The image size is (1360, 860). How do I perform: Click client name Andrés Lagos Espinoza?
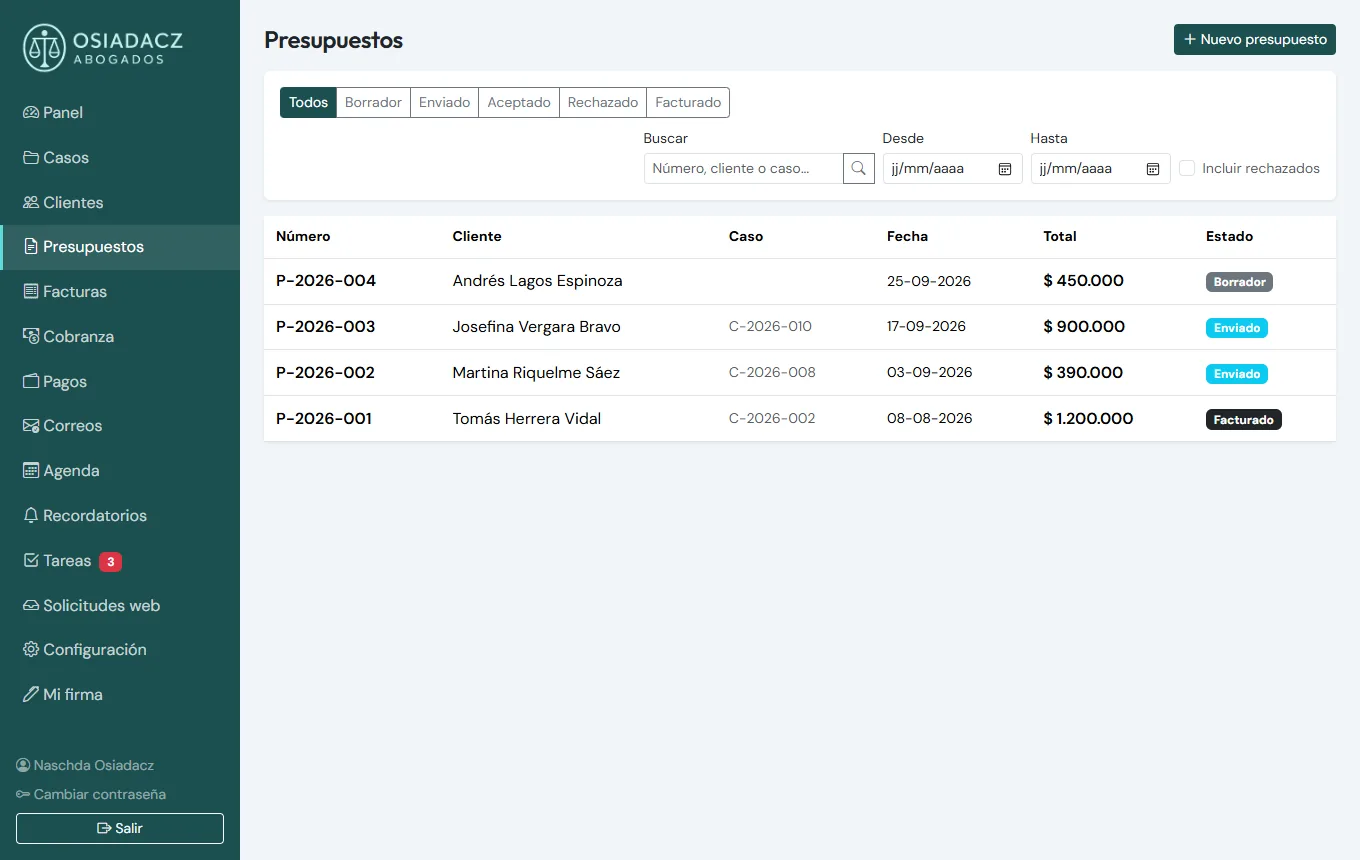coord(537,281)
